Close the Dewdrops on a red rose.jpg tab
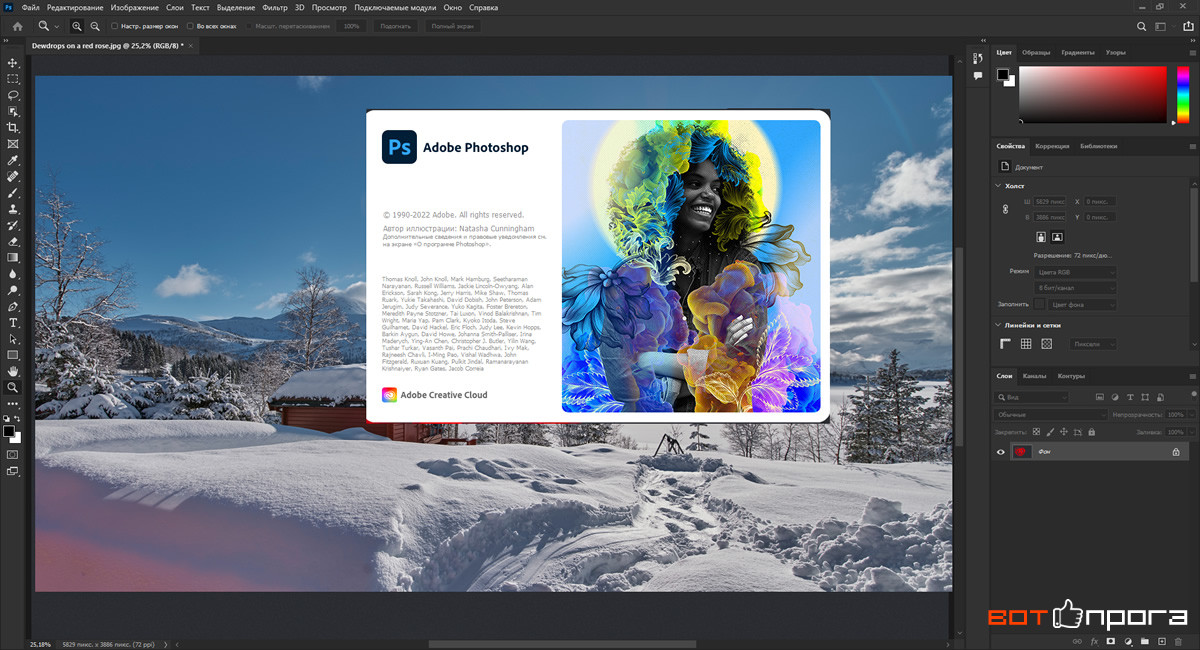This screenshot has height=650, width=1200. tap(192, 46)
